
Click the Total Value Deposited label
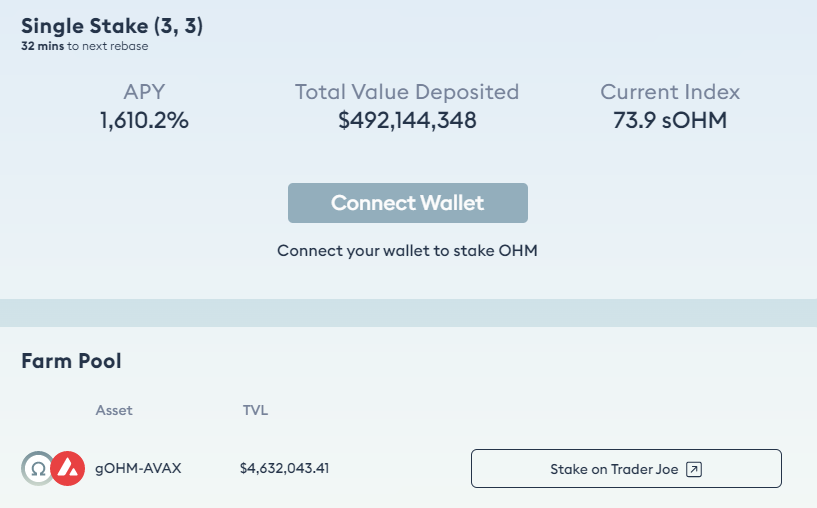point(407,92)
